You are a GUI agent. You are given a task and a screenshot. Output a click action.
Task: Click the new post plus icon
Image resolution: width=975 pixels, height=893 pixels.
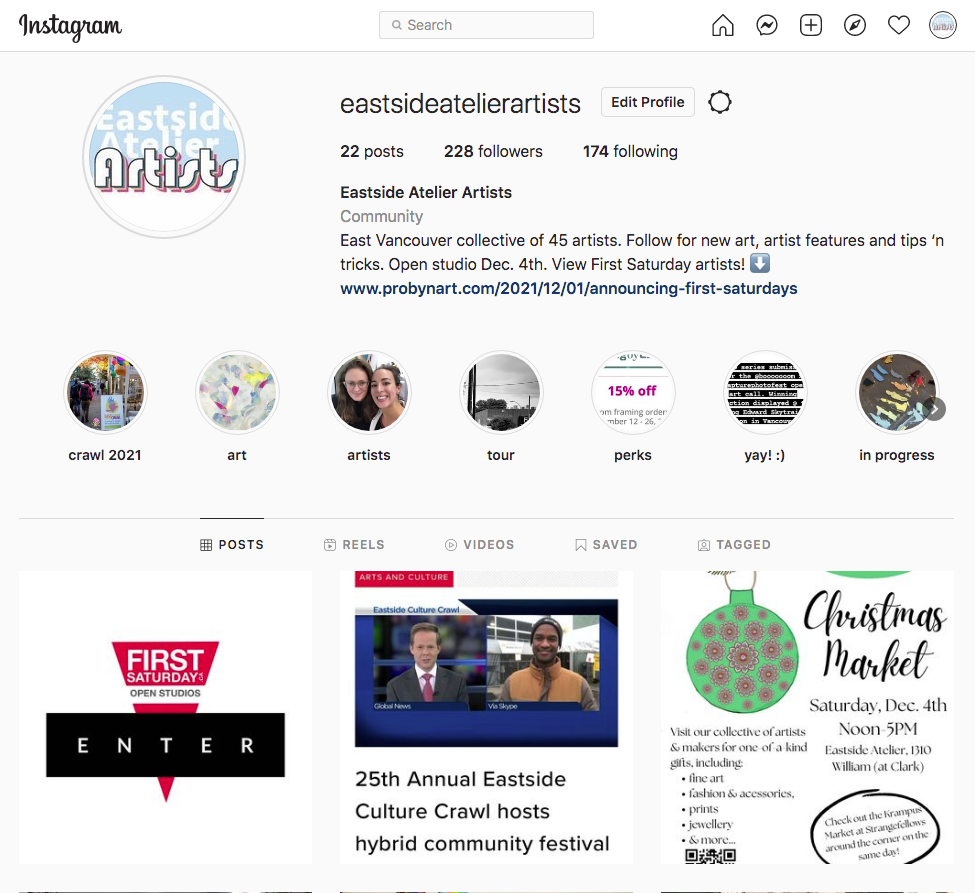click(x=811, y=25)
